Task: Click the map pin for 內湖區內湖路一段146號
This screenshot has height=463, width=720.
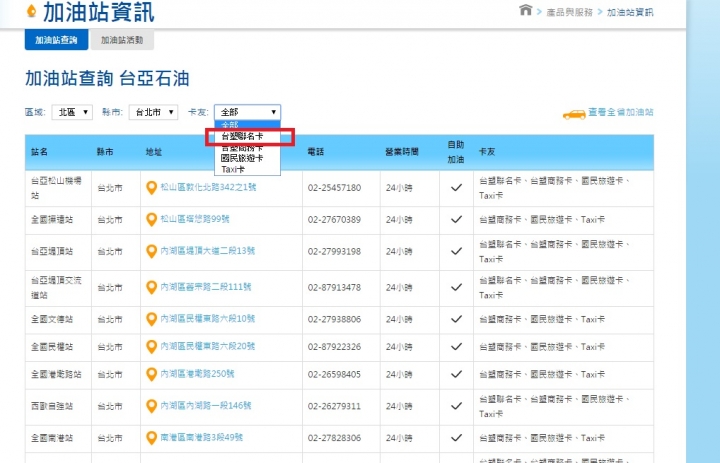Action: (151, 406)
